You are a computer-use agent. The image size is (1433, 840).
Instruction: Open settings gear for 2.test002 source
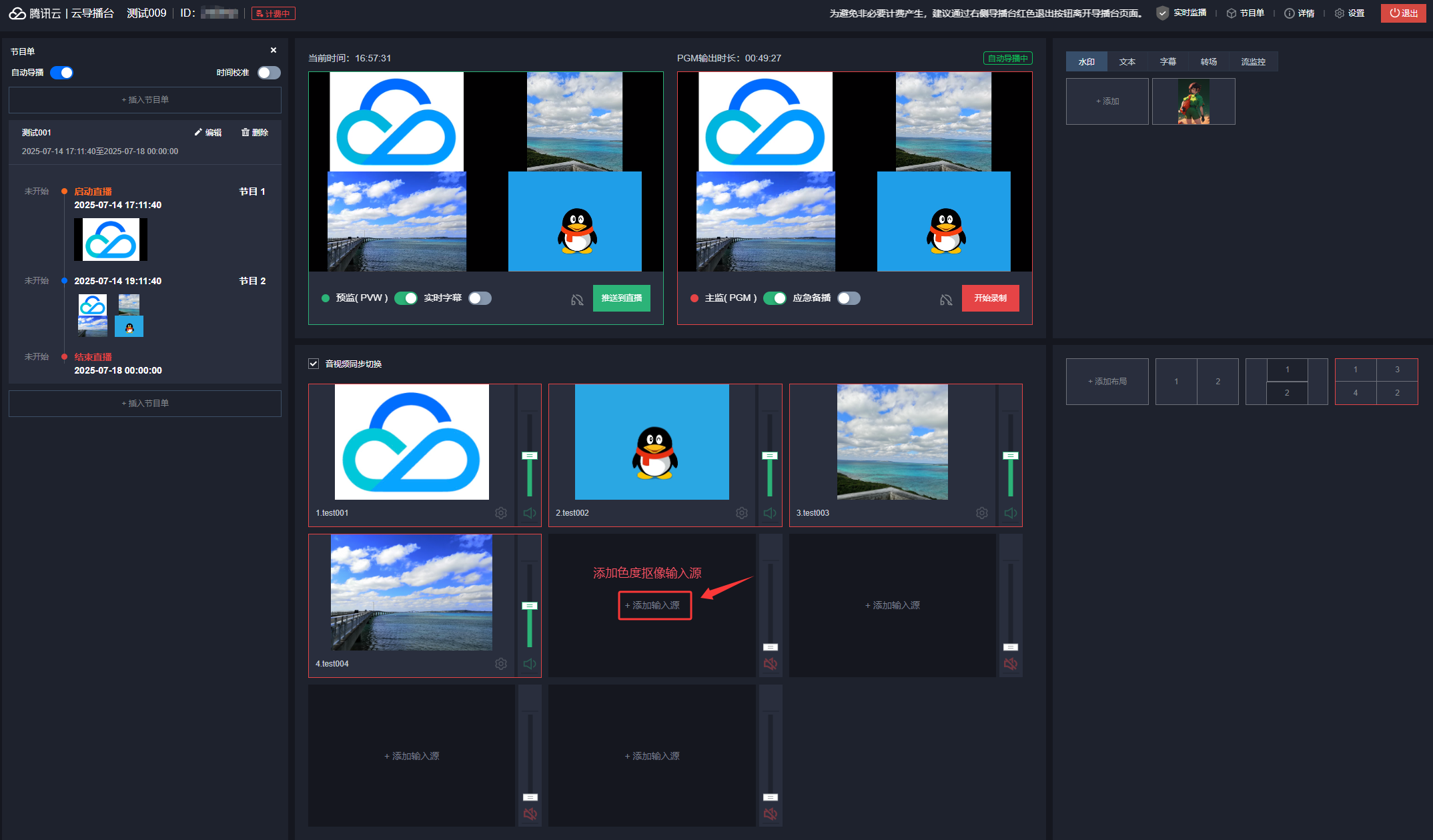[742, 513]
